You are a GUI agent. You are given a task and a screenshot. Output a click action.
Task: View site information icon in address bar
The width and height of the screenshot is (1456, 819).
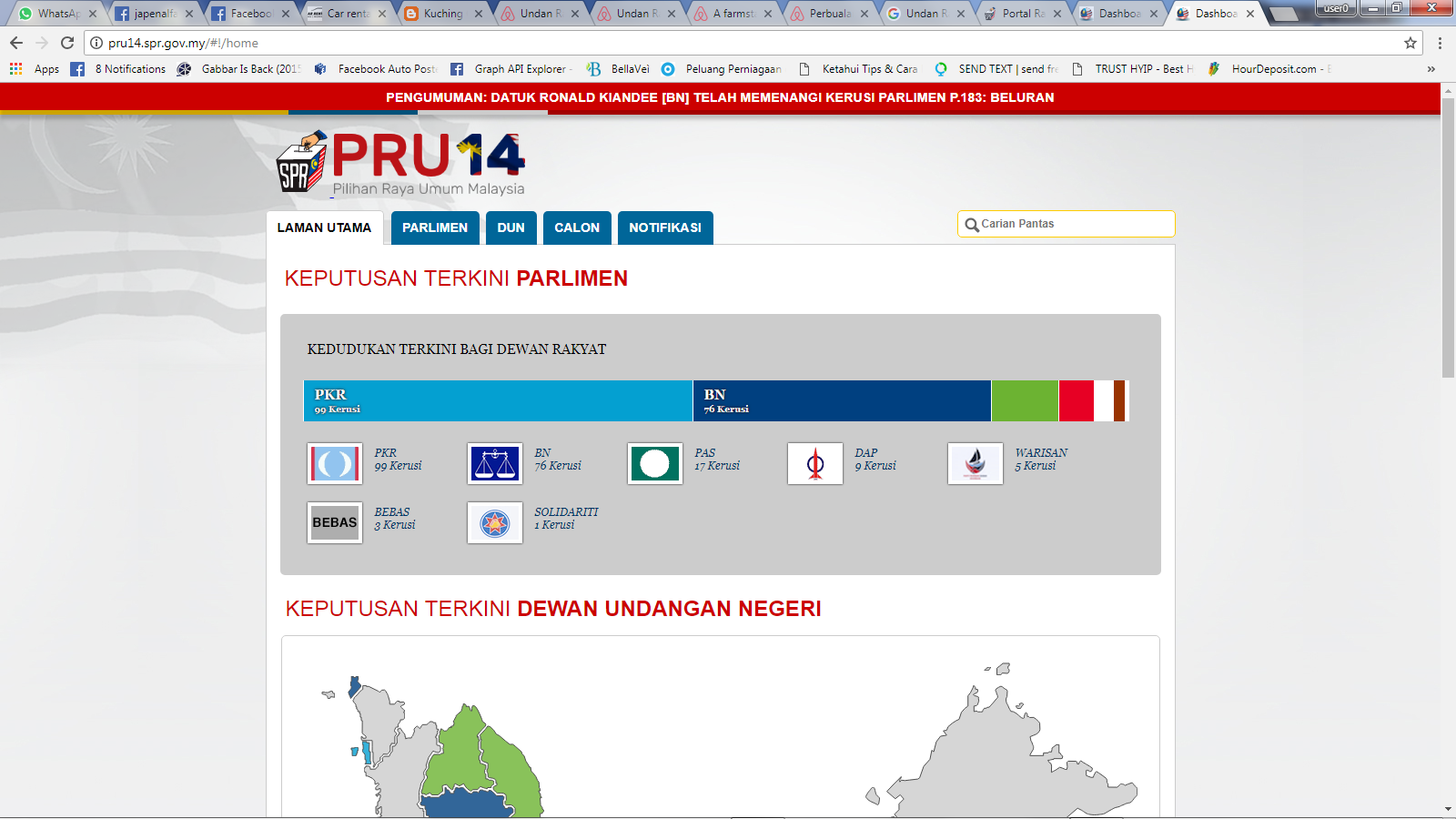[x=96, y=43]
